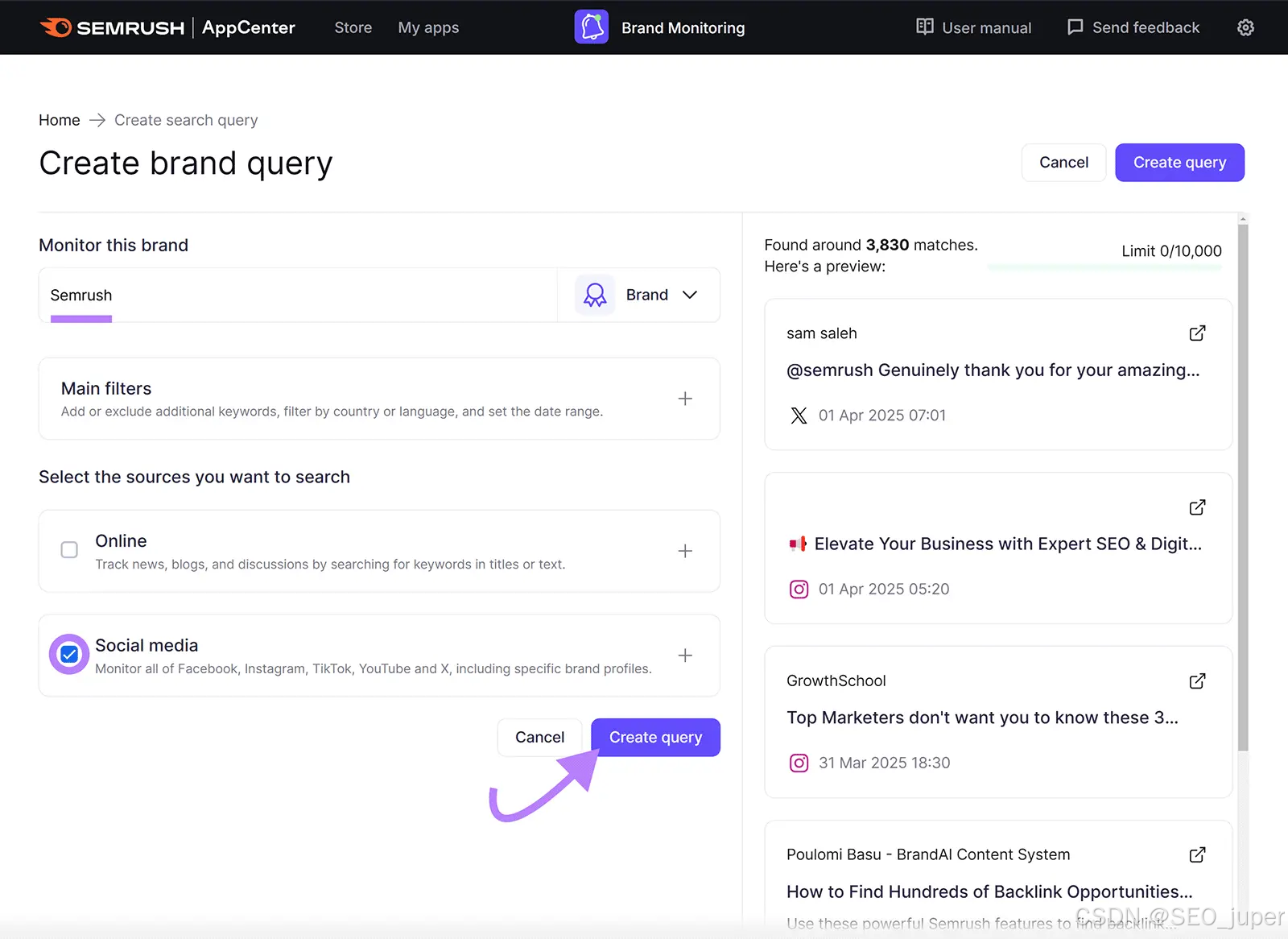Screen dimensions: 1288x939
Task: Click Social media description text
Action: [x=374, y=668]
